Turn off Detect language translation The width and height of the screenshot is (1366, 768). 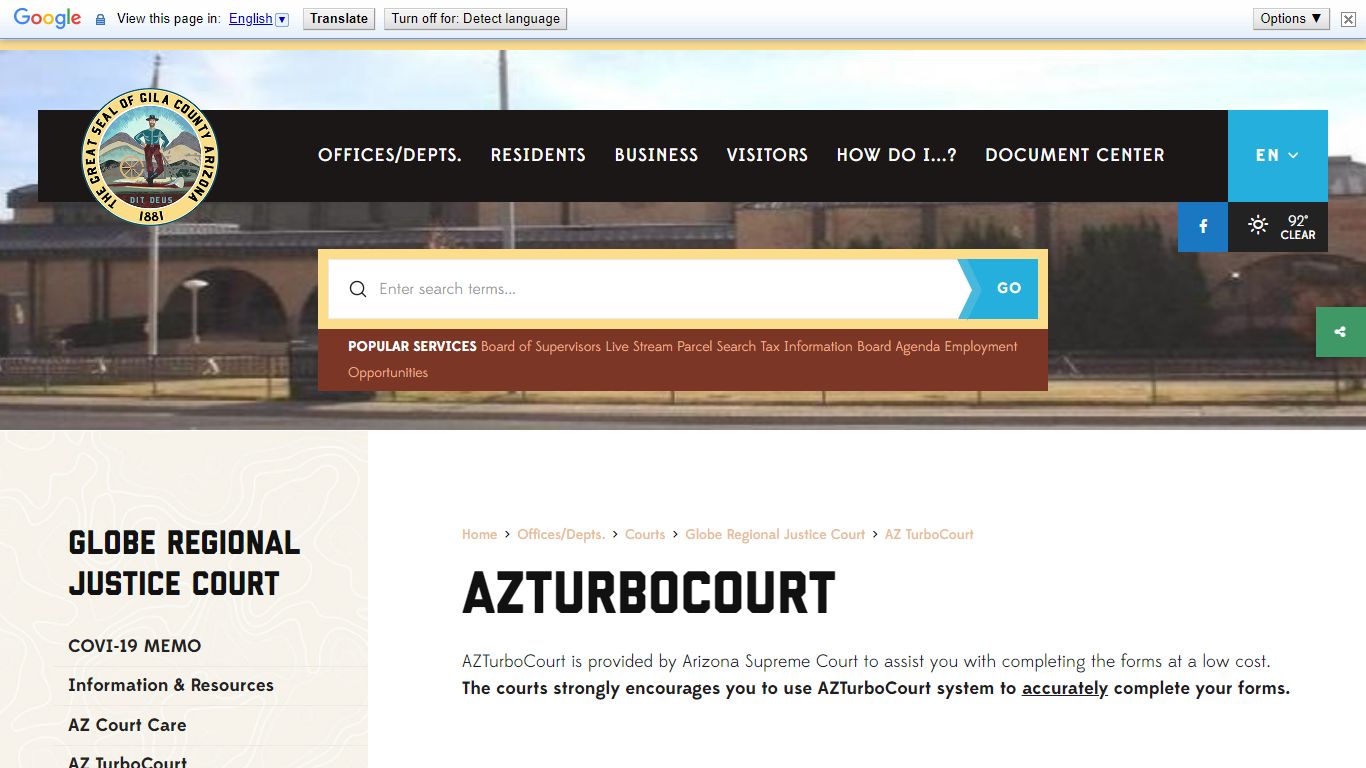(475, 19)
